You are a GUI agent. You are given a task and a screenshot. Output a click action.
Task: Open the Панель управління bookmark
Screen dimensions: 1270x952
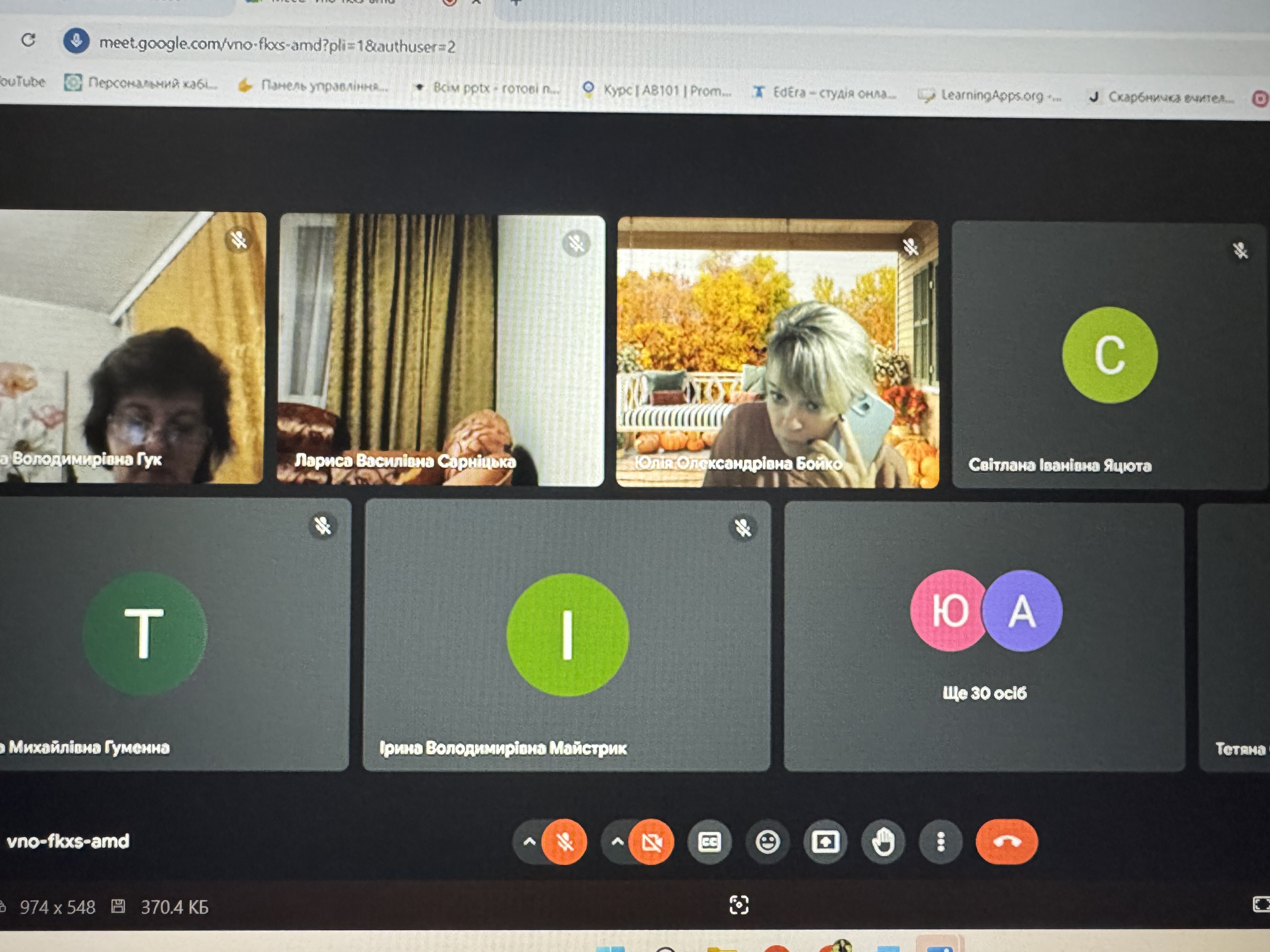(313, 86)
